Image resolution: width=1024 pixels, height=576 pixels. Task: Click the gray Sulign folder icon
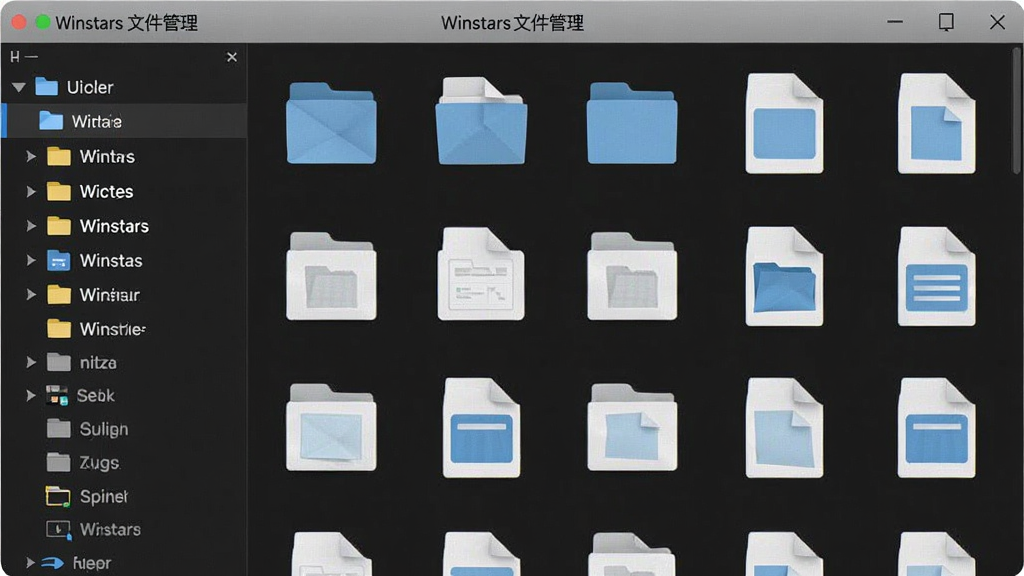(59, 428)
